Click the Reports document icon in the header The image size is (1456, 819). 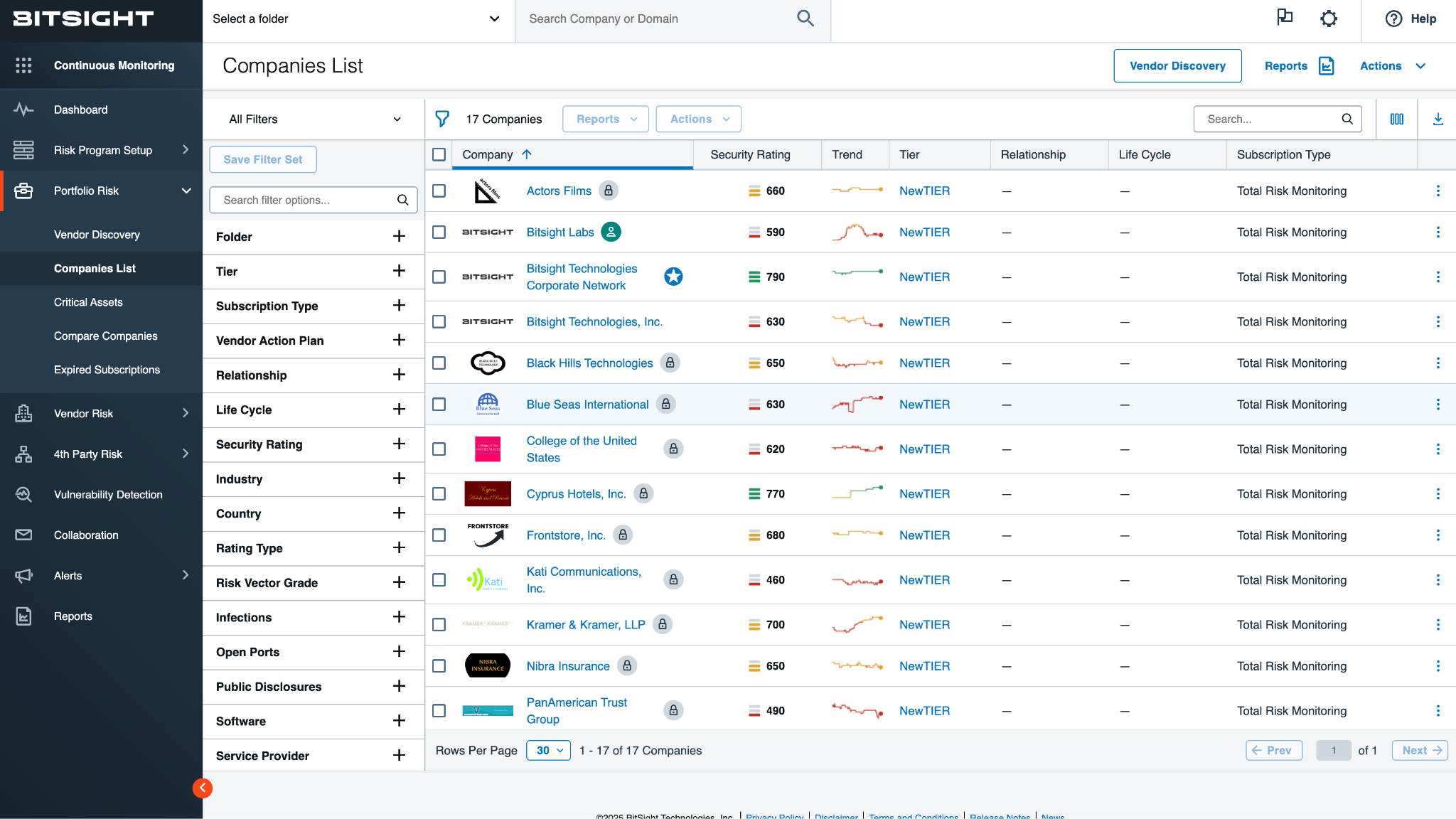pyautogui.click(x=1326, y=65)
